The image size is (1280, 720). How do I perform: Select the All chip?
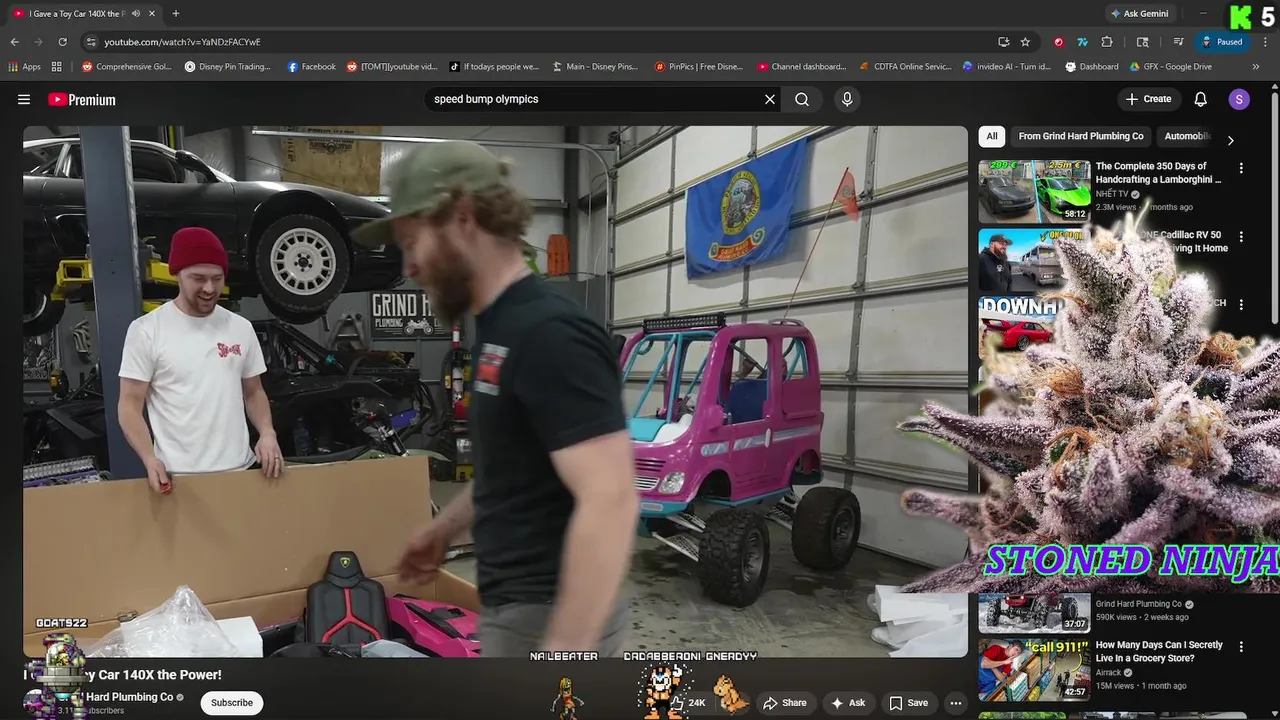coord(992,136)
